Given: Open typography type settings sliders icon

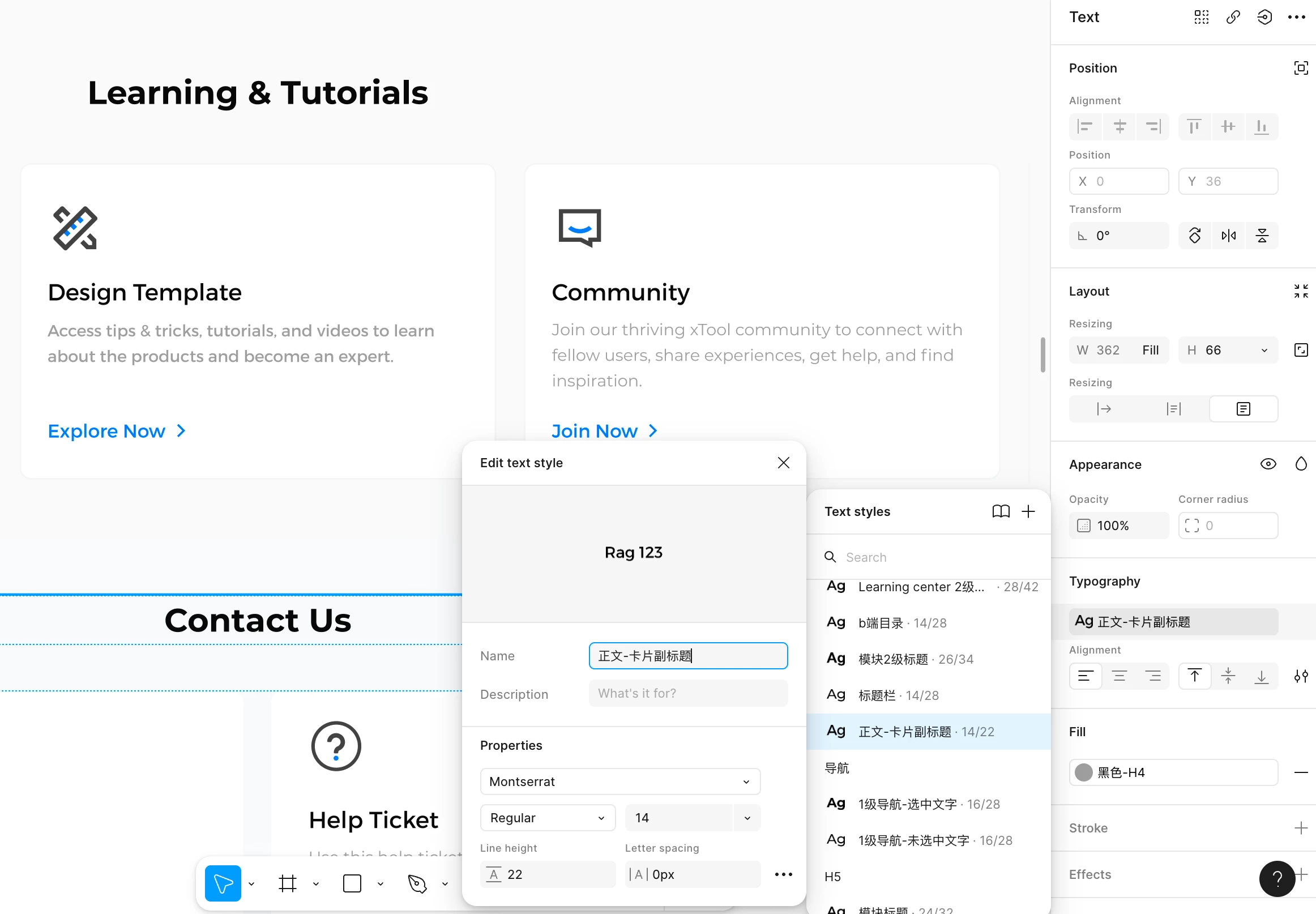Looking at the screenshot, I should tap(1301, 676).
